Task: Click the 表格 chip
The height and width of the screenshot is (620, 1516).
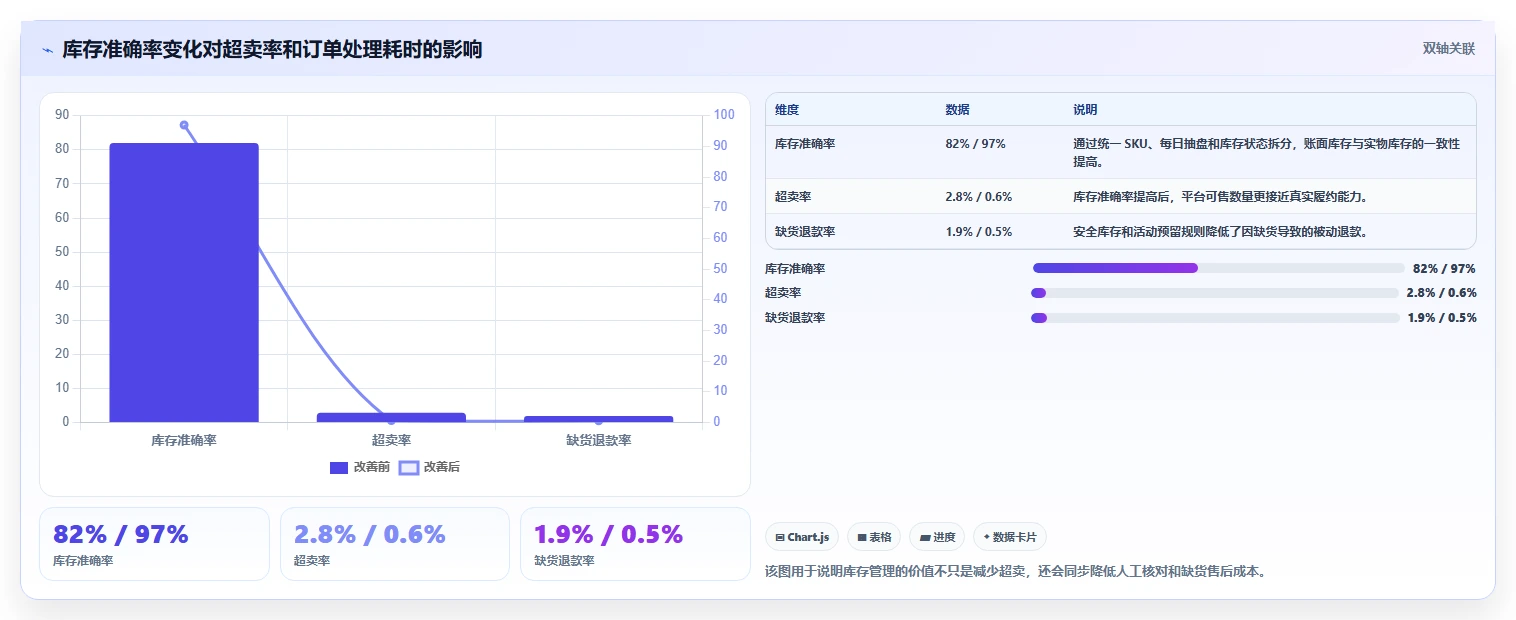Action: point(874,537)
